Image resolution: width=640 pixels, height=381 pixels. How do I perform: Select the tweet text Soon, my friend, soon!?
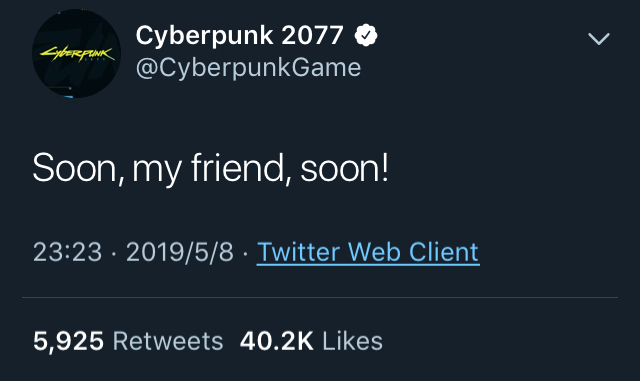tap(211, 168)
